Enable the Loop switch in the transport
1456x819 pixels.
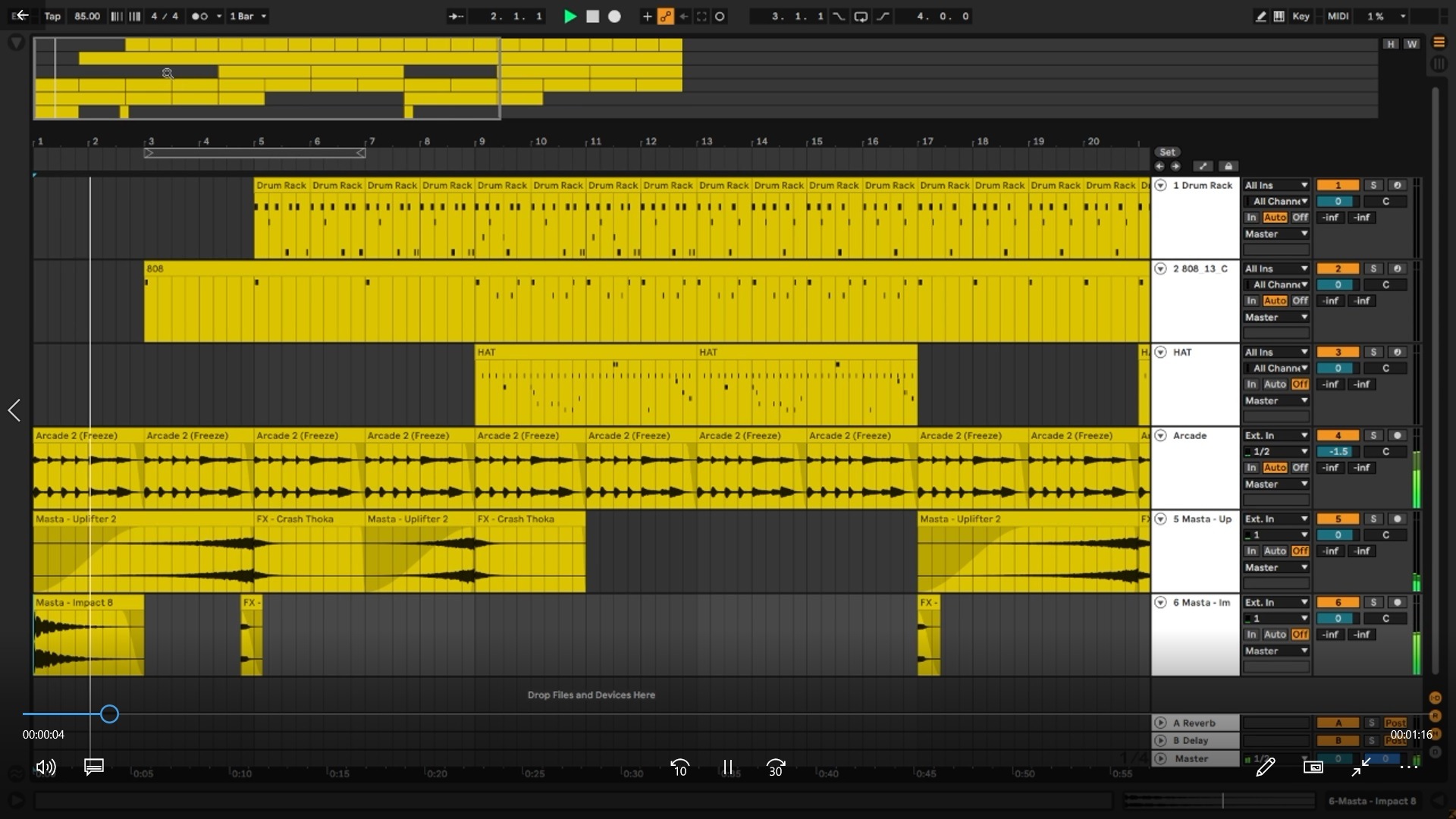860,16
